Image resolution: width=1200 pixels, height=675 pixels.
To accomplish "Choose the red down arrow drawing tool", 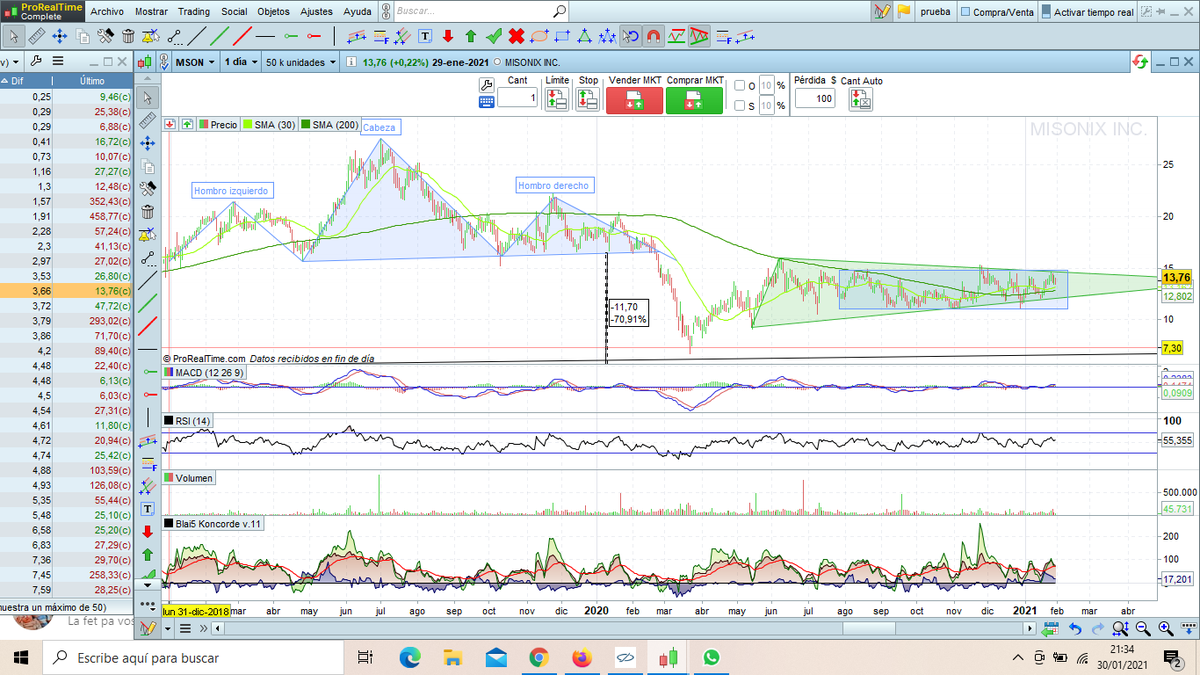I will [447, 36].
